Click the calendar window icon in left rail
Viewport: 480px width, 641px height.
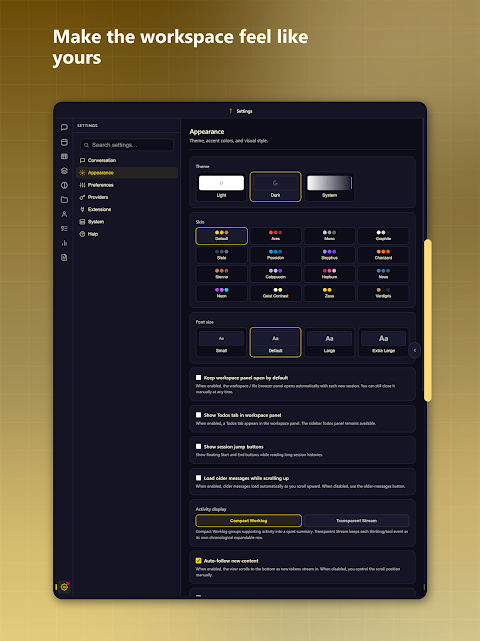[64, 142]
